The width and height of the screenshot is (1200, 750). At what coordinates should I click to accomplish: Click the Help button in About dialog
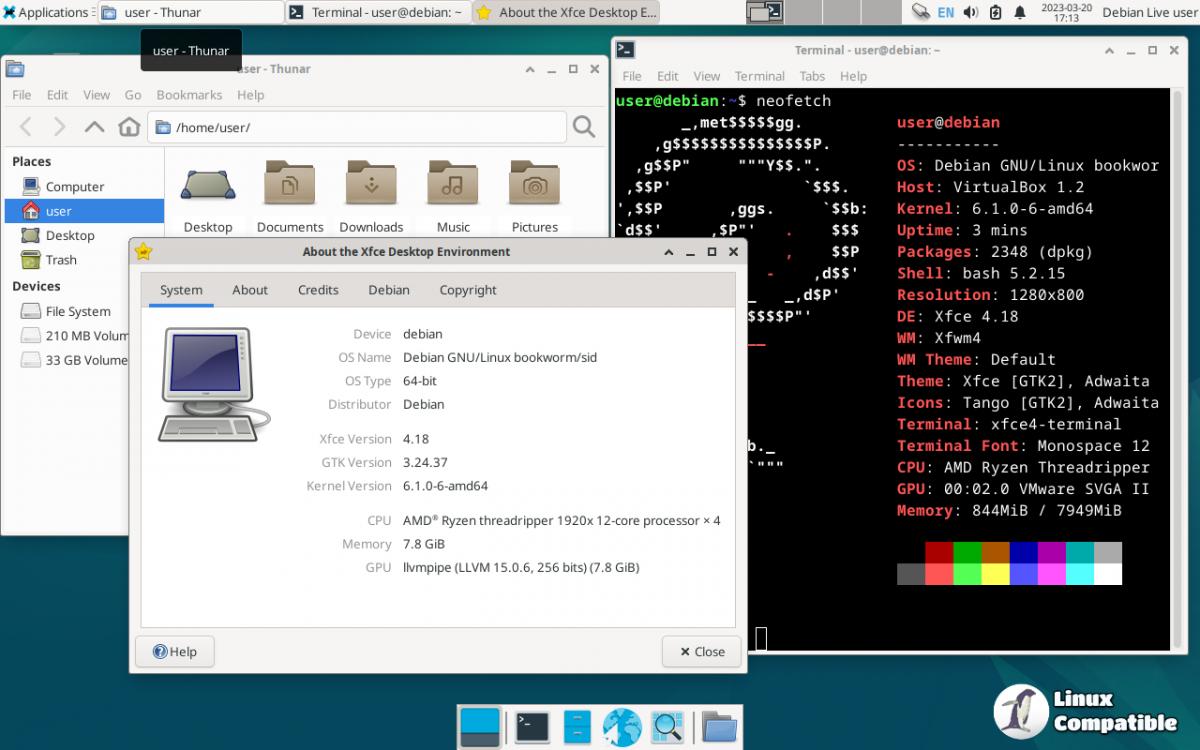[x=175, y=652]
